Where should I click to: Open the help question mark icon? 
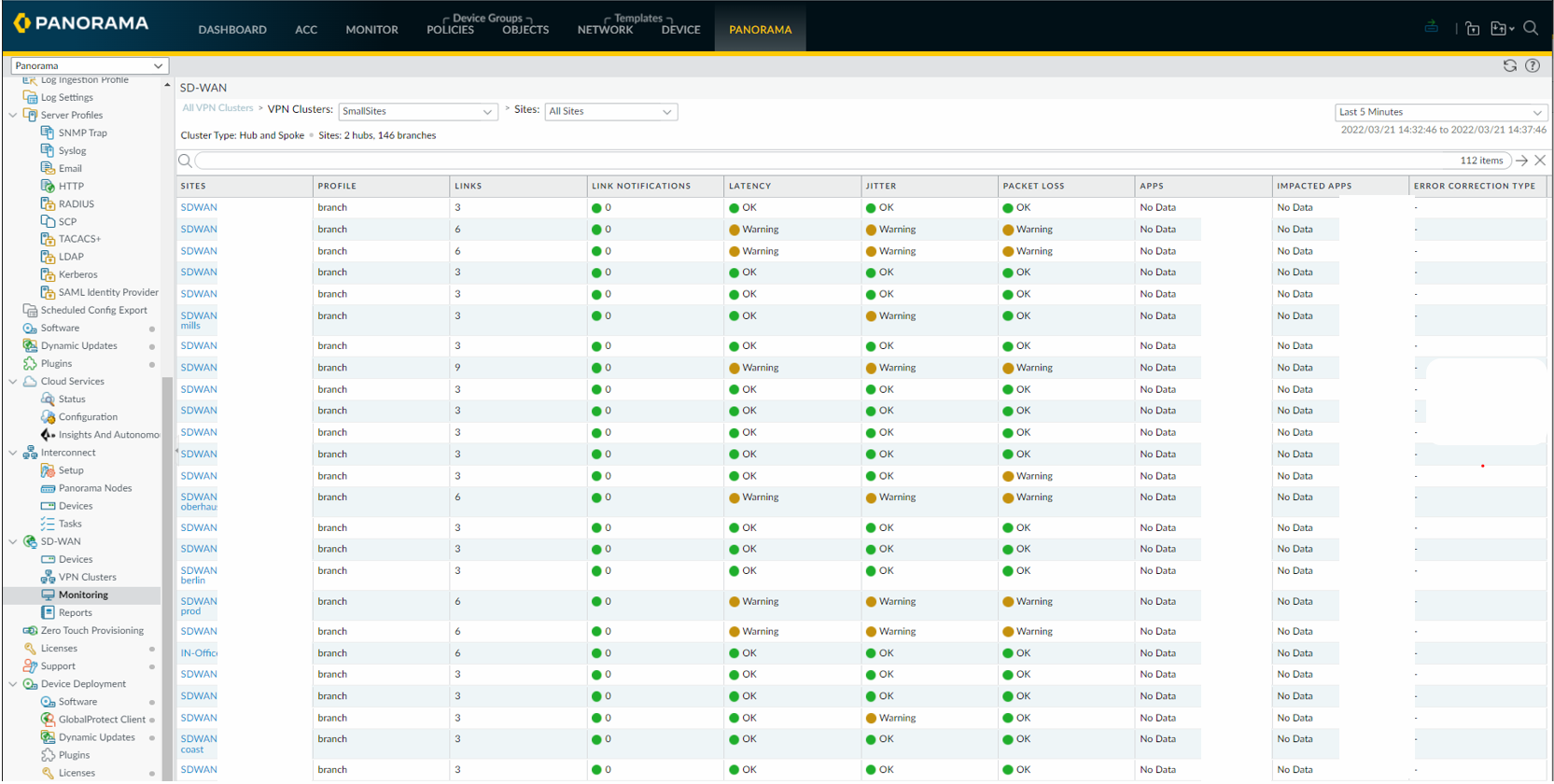[1533, 65]
